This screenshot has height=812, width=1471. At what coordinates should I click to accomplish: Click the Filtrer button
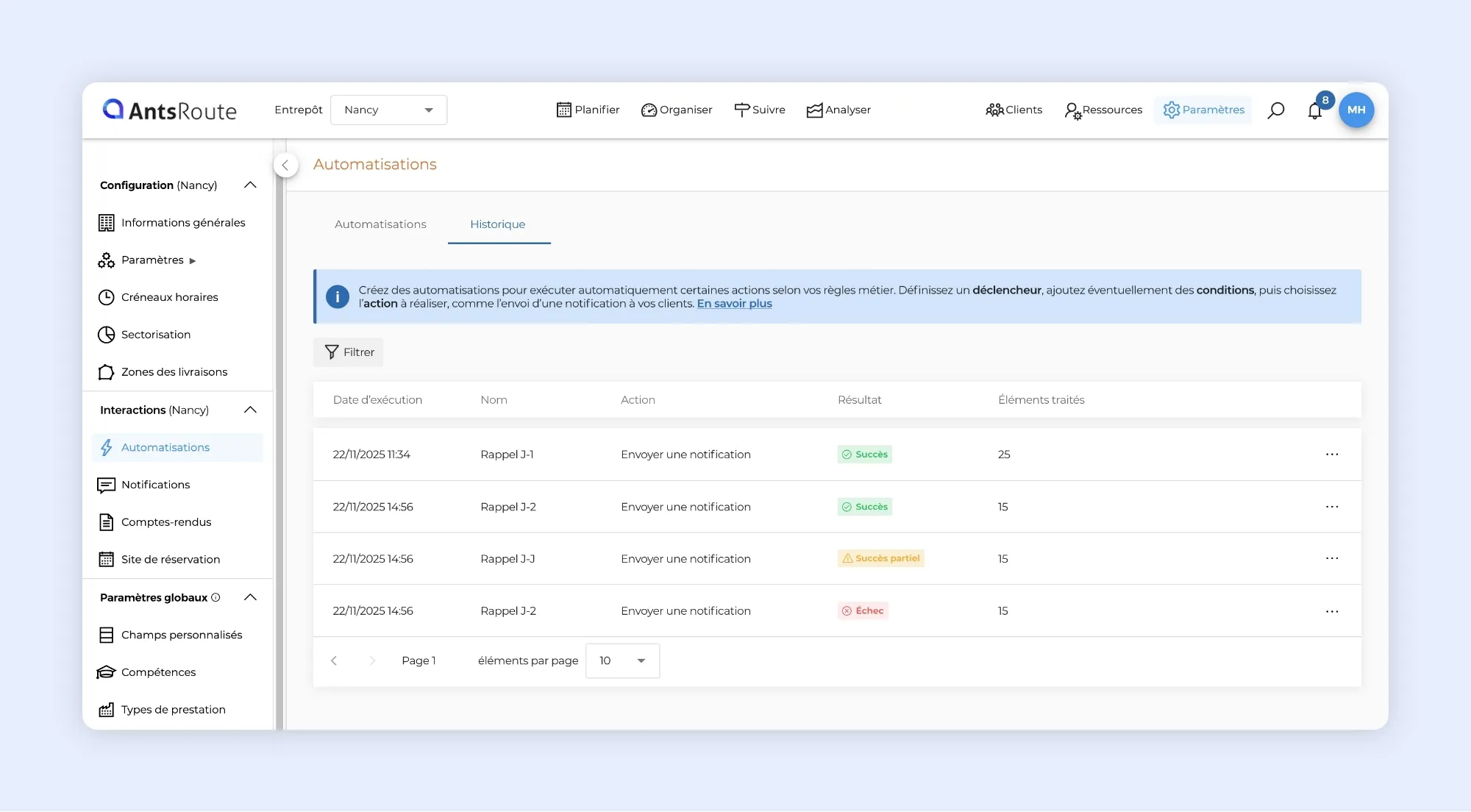349,352
